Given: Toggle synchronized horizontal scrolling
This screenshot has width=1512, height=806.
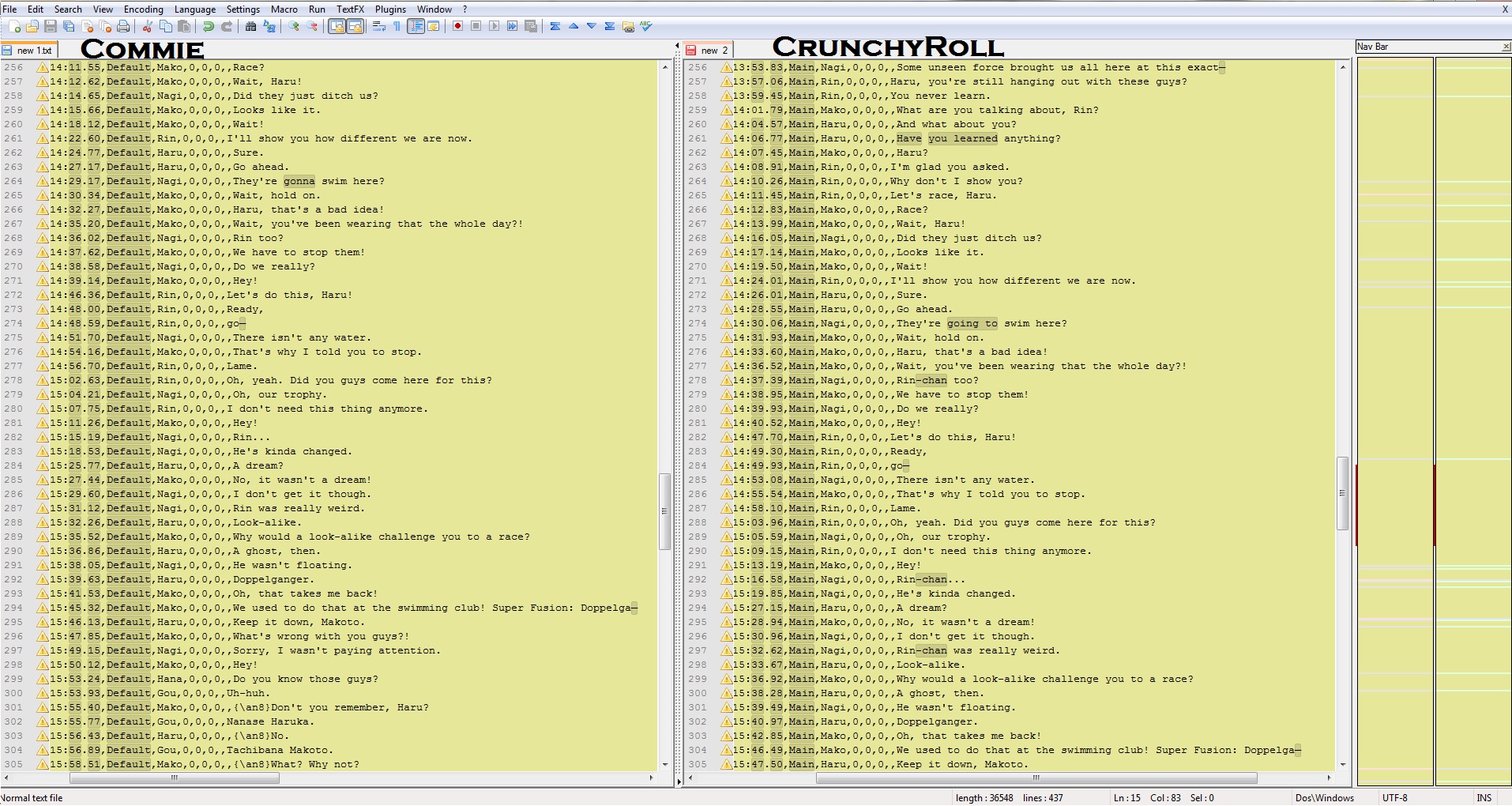Looking at the screenshot, I should (355, 26).
